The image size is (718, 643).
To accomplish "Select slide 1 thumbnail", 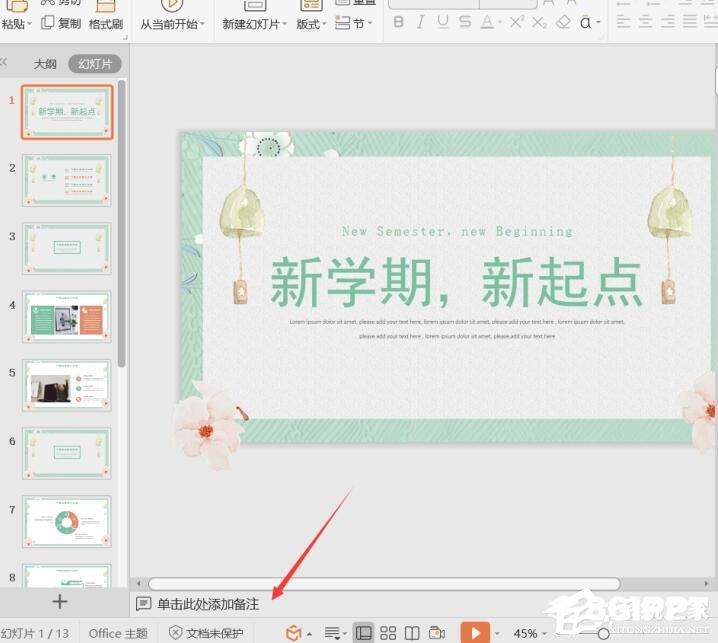I will point(67,112).
